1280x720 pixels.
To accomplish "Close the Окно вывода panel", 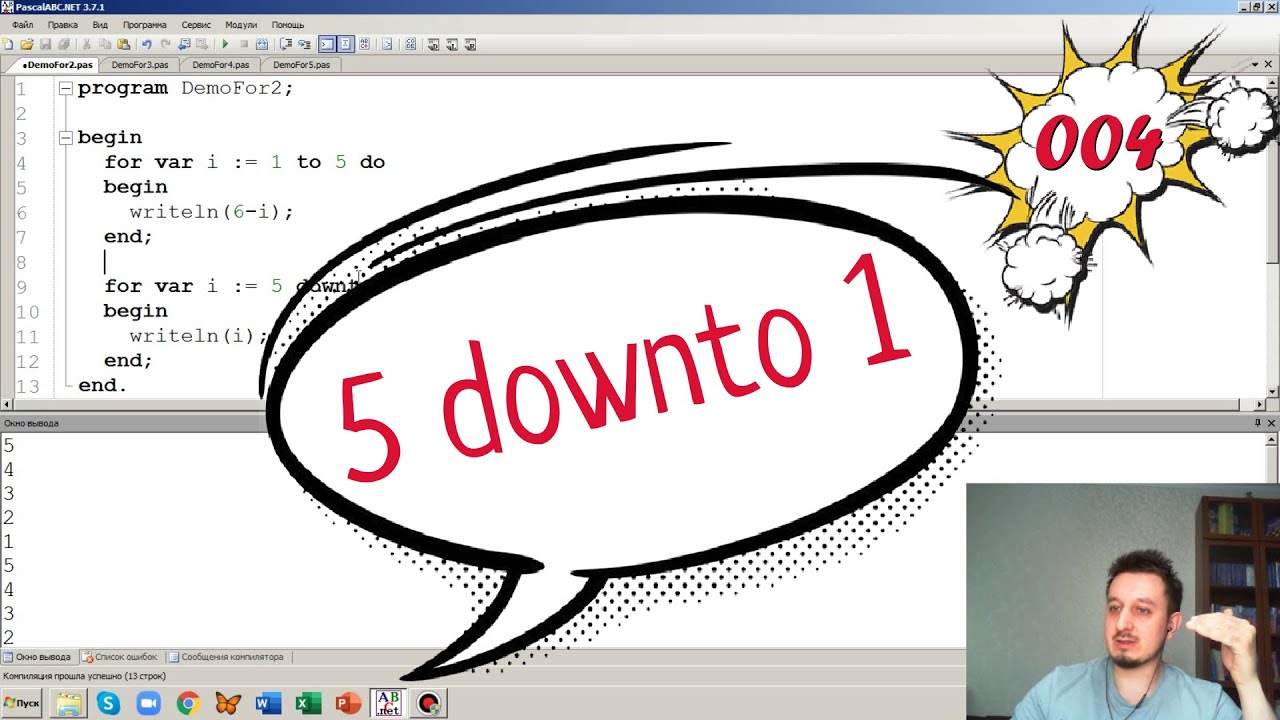I will click(x=1271, y=423).
